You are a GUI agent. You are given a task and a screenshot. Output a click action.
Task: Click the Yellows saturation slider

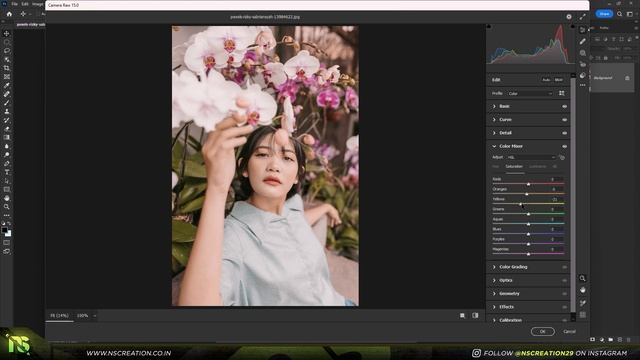point(528,204)
